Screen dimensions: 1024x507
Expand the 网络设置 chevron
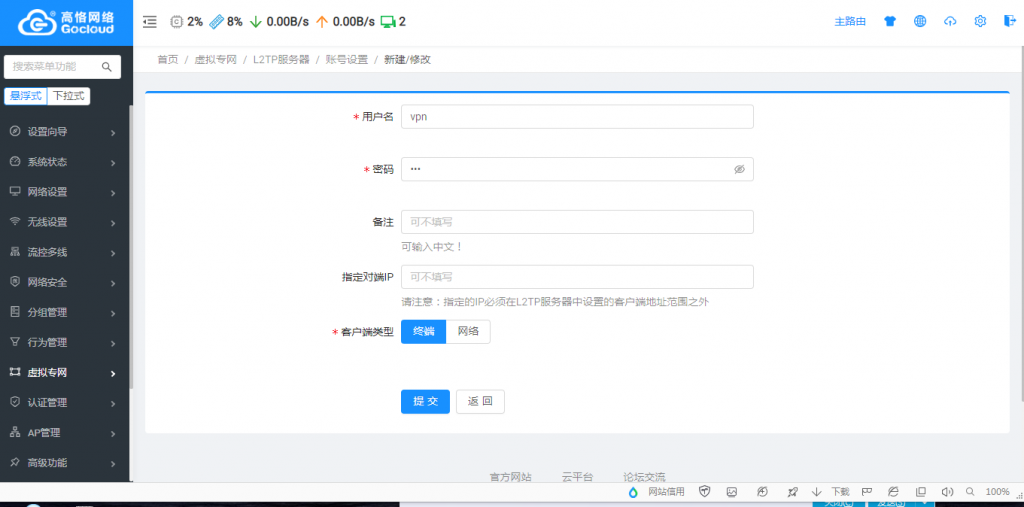(114, 193)
